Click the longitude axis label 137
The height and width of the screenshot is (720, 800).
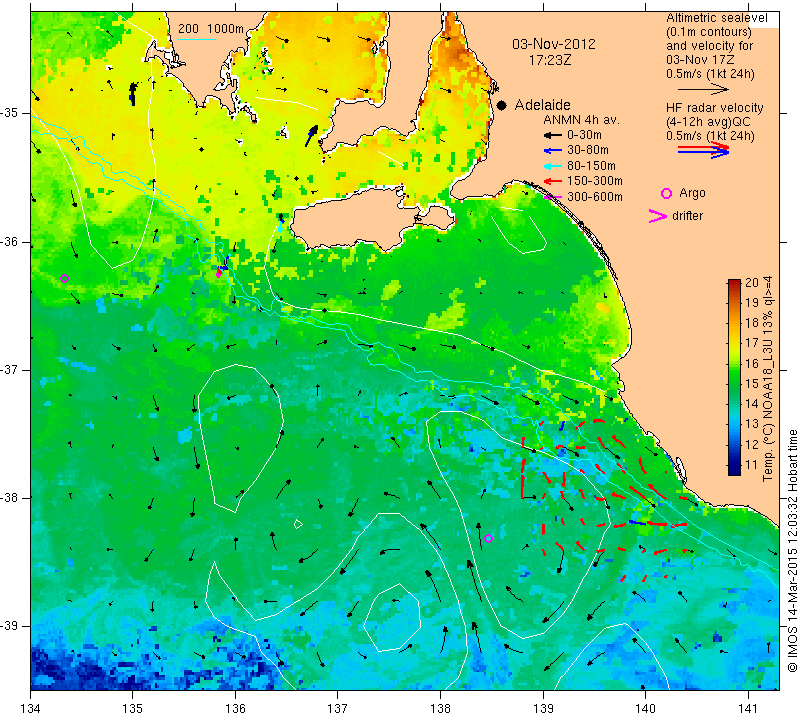pyautogui.click(x=338, y=709)
